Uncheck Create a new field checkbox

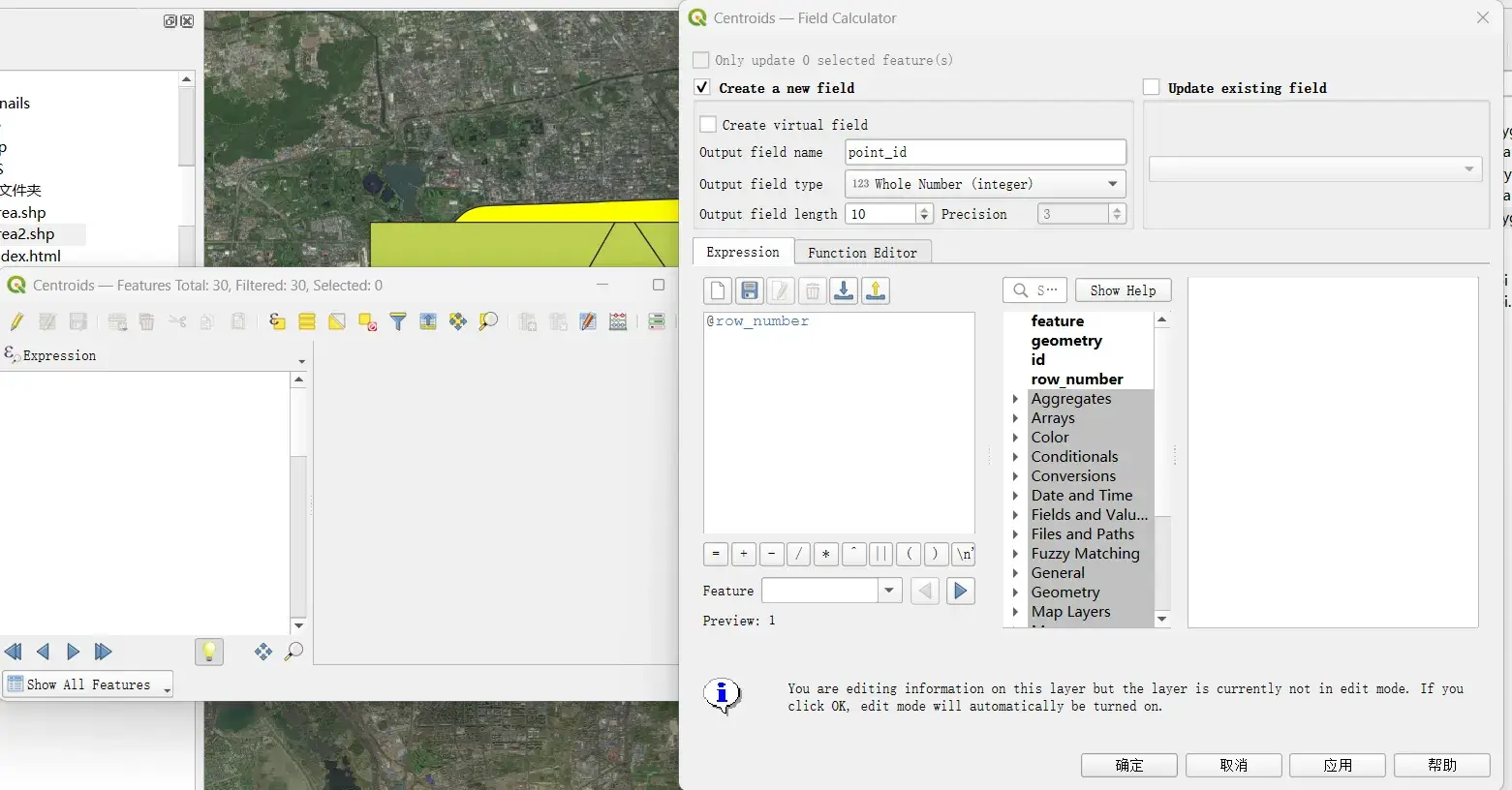(702, 87)
